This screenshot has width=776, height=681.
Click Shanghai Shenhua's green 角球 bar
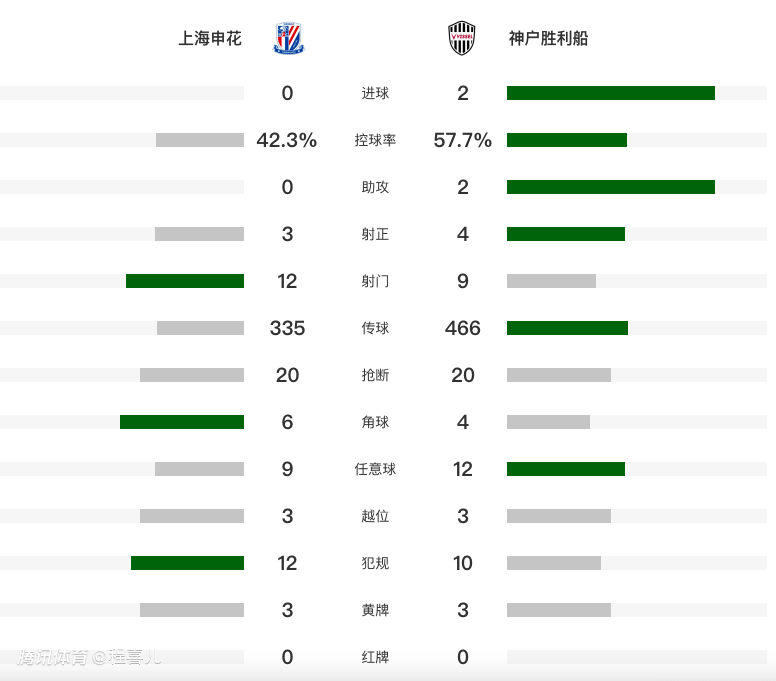(x=182, y=422)
